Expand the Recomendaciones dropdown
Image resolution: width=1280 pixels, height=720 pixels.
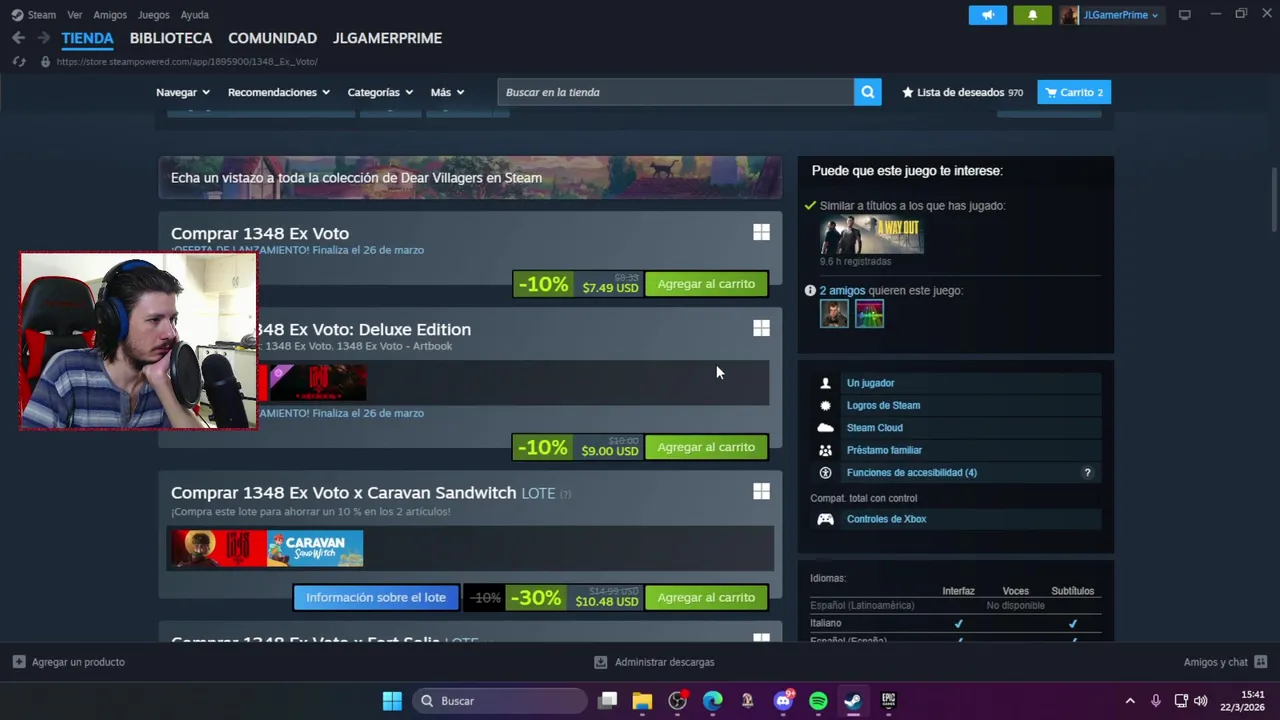279,92
